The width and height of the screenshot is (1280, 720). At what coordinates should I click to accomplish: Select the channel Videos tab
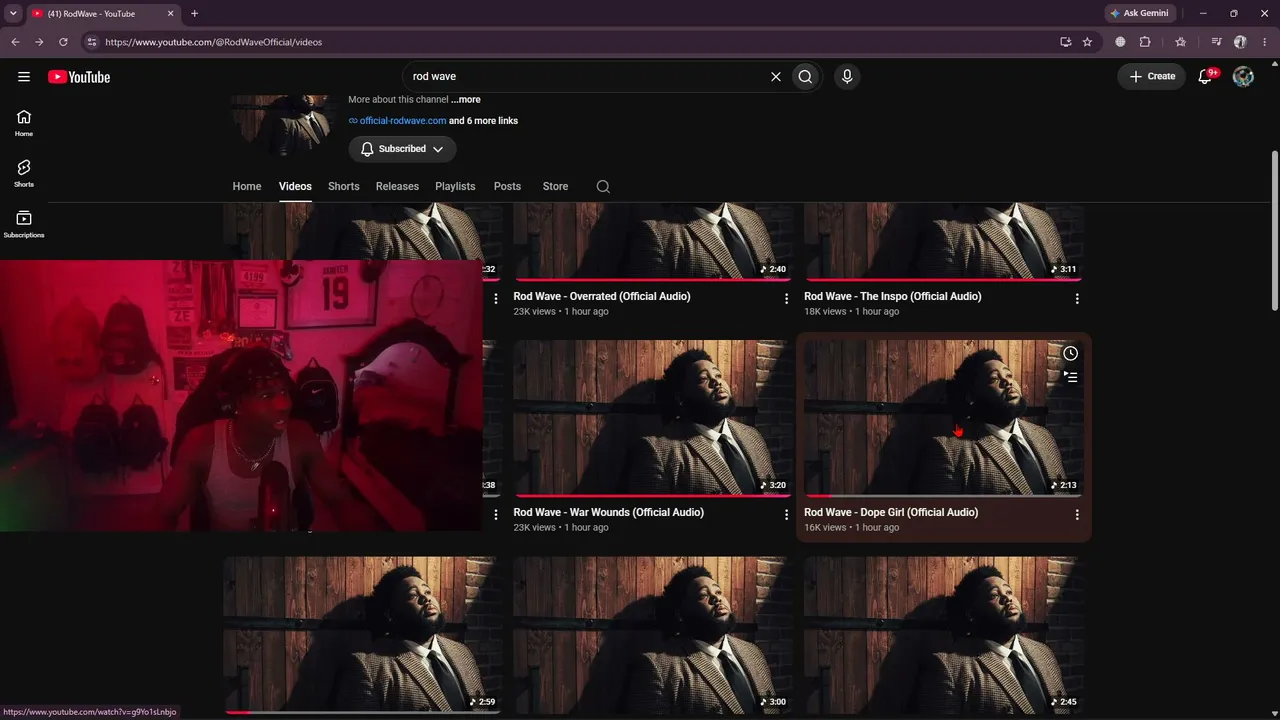(x=295, y=187)
